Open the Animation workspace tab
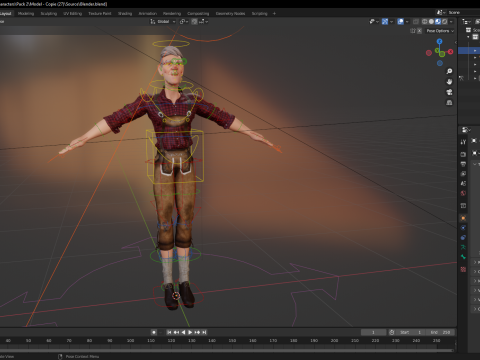Viewport: 480px width, 360px height. 148,14
